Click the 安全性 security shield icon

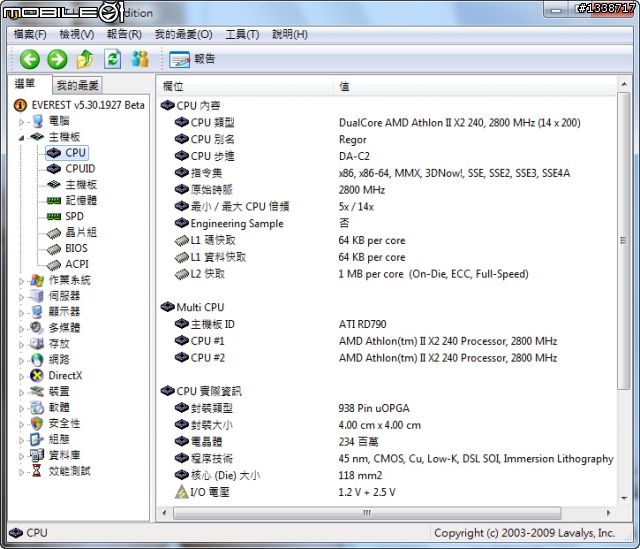pyautogui.click(x=37, y=423)
